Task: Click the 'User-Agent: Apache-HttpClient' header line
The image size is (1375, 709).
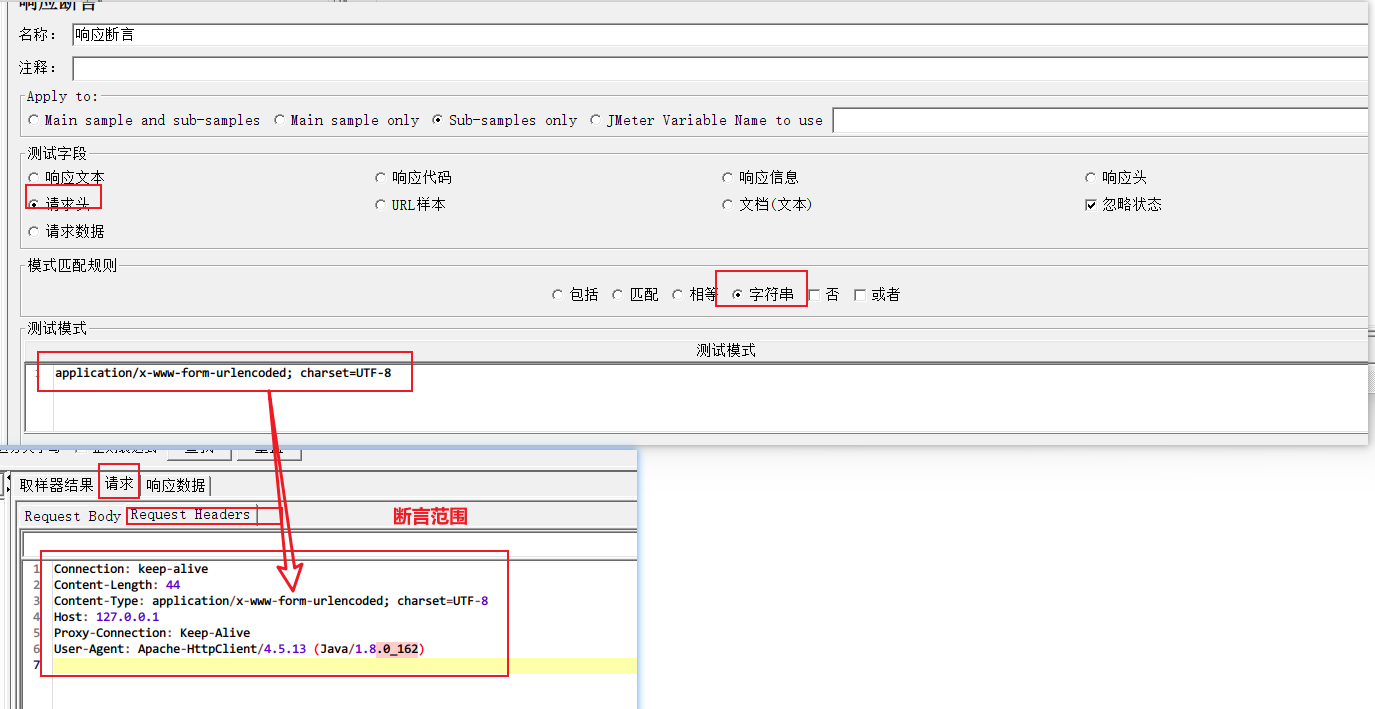Action: pos(240,649)
